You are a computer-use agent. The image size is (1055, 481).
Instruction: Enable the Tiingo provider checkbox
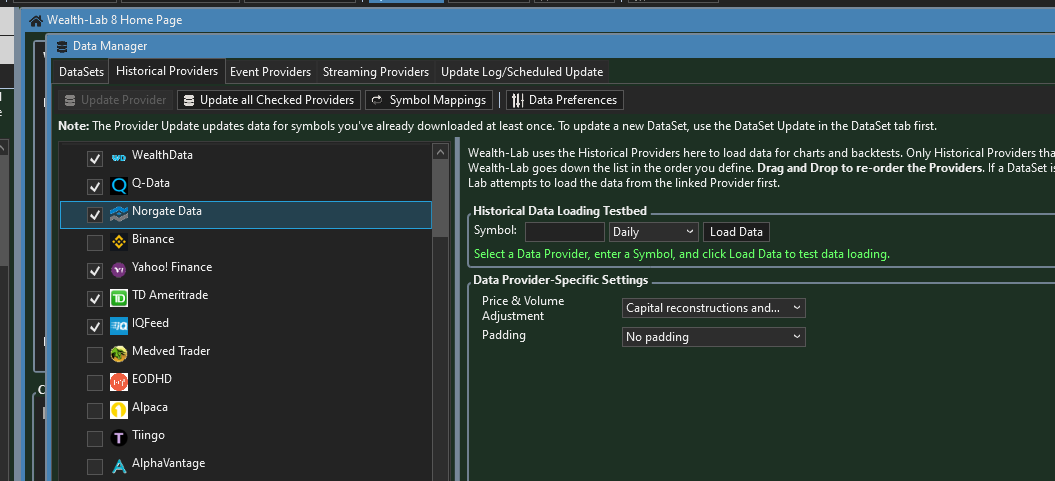click(95, 439)
